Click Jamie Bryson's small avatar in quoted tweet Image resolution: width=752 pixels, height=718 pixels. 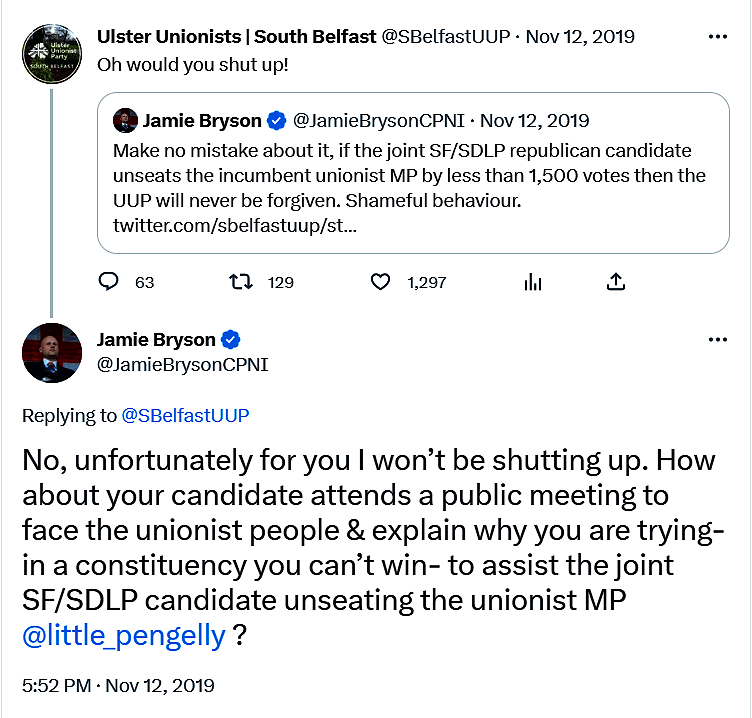125,121
